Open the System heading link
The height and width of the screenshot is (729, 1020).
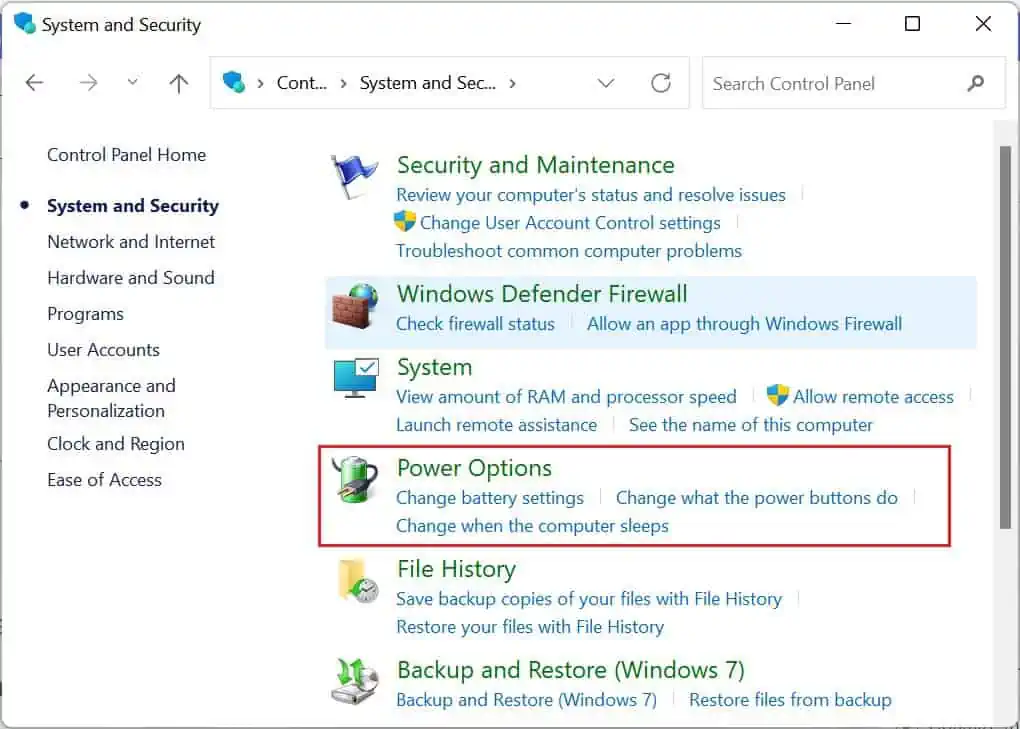(434, 367)
